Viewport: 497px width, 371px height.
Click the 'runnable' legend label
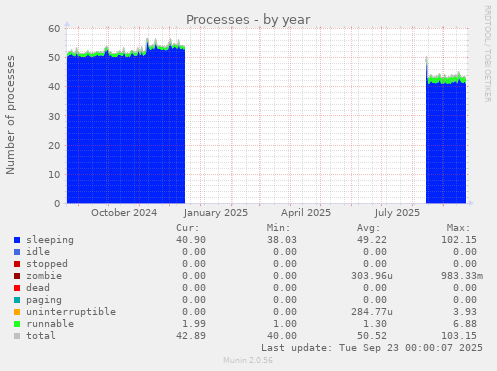tap(50, 324)
